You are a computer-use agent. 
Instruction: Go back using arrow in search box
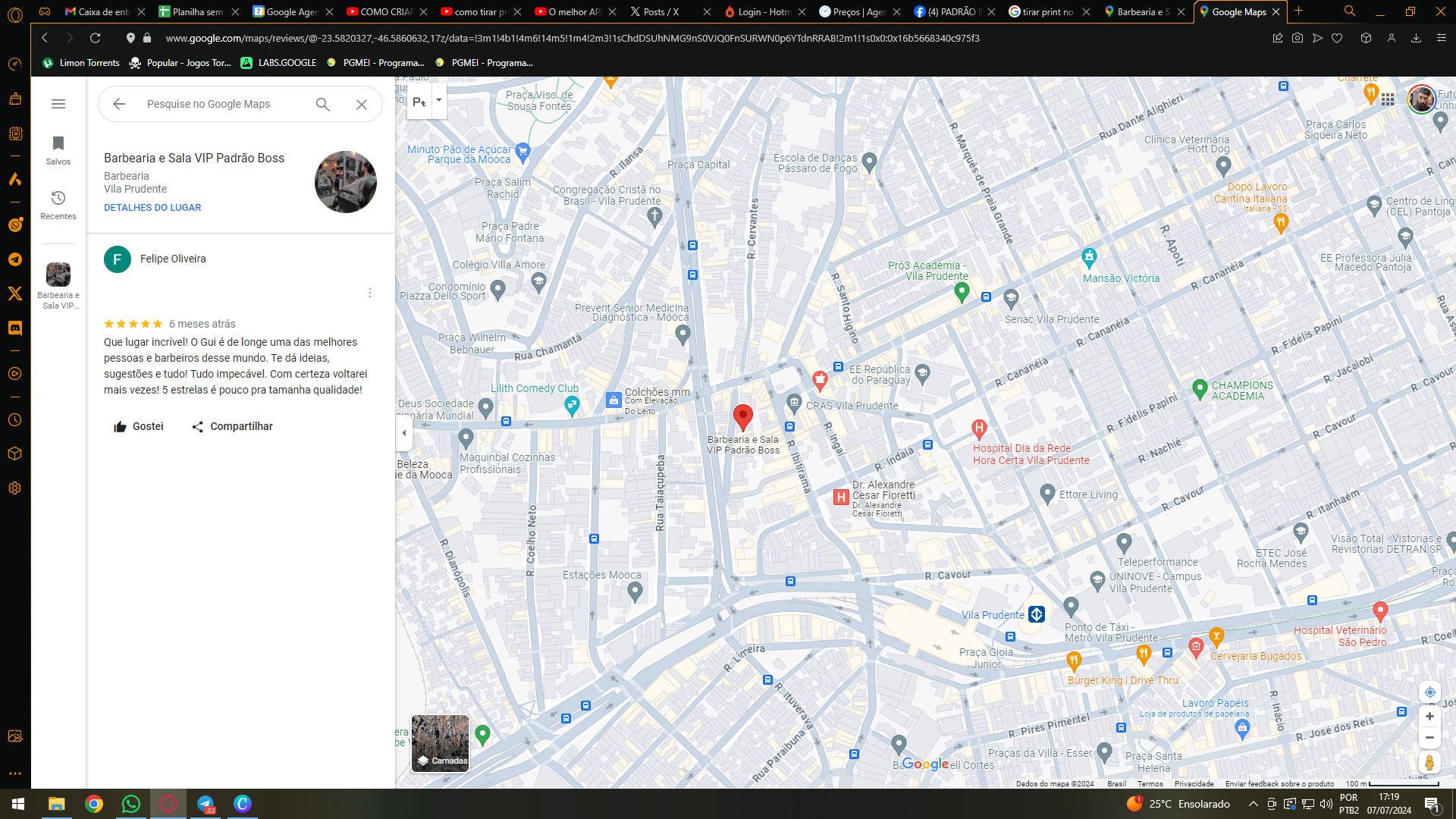click(x=119, y=105)
